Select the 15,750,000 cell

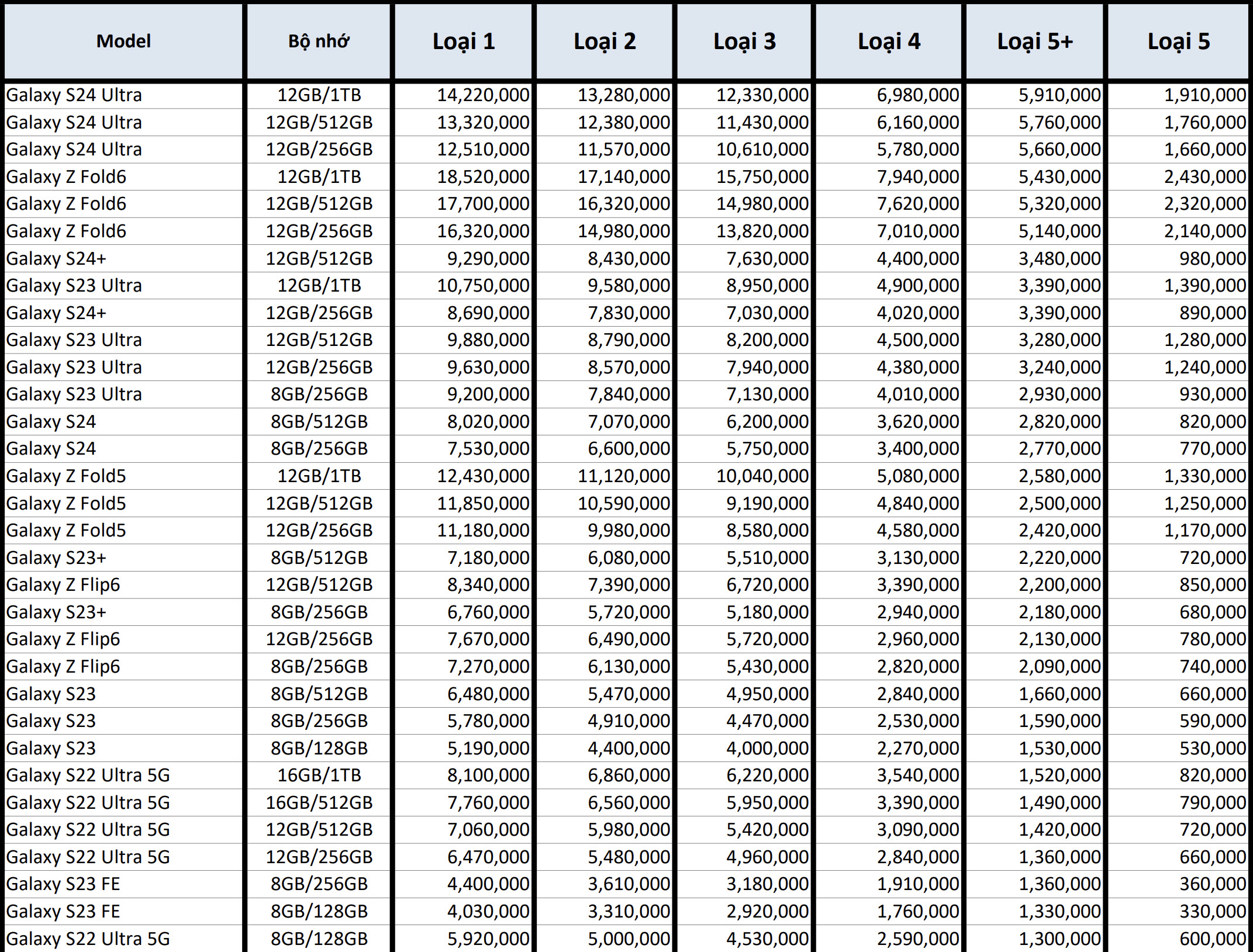point(744,176)
